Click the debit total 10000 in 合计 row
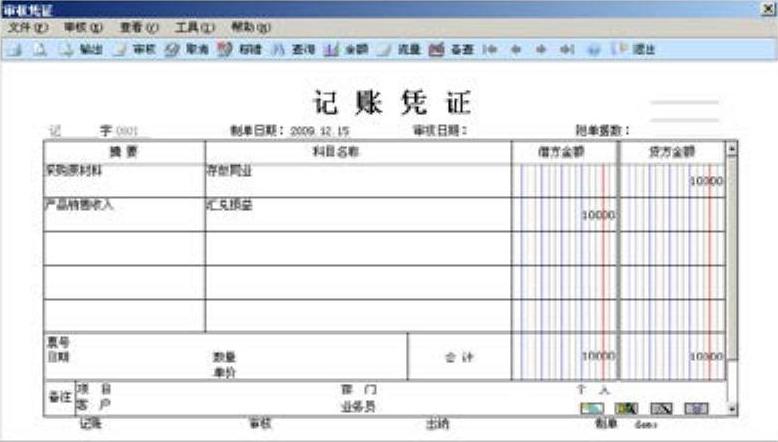The image size is (778, 442). [x=598, y=356]
